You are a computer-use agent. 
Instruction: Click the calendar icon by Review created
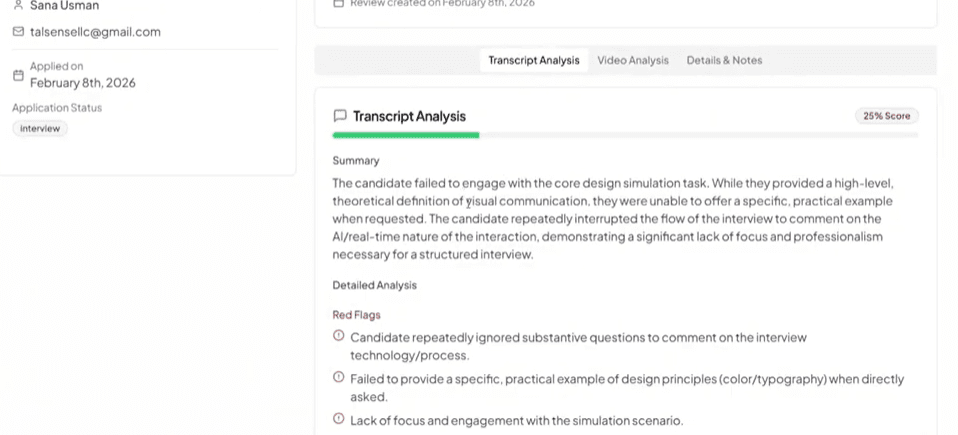pyautogui.click(x=338, y=3)
